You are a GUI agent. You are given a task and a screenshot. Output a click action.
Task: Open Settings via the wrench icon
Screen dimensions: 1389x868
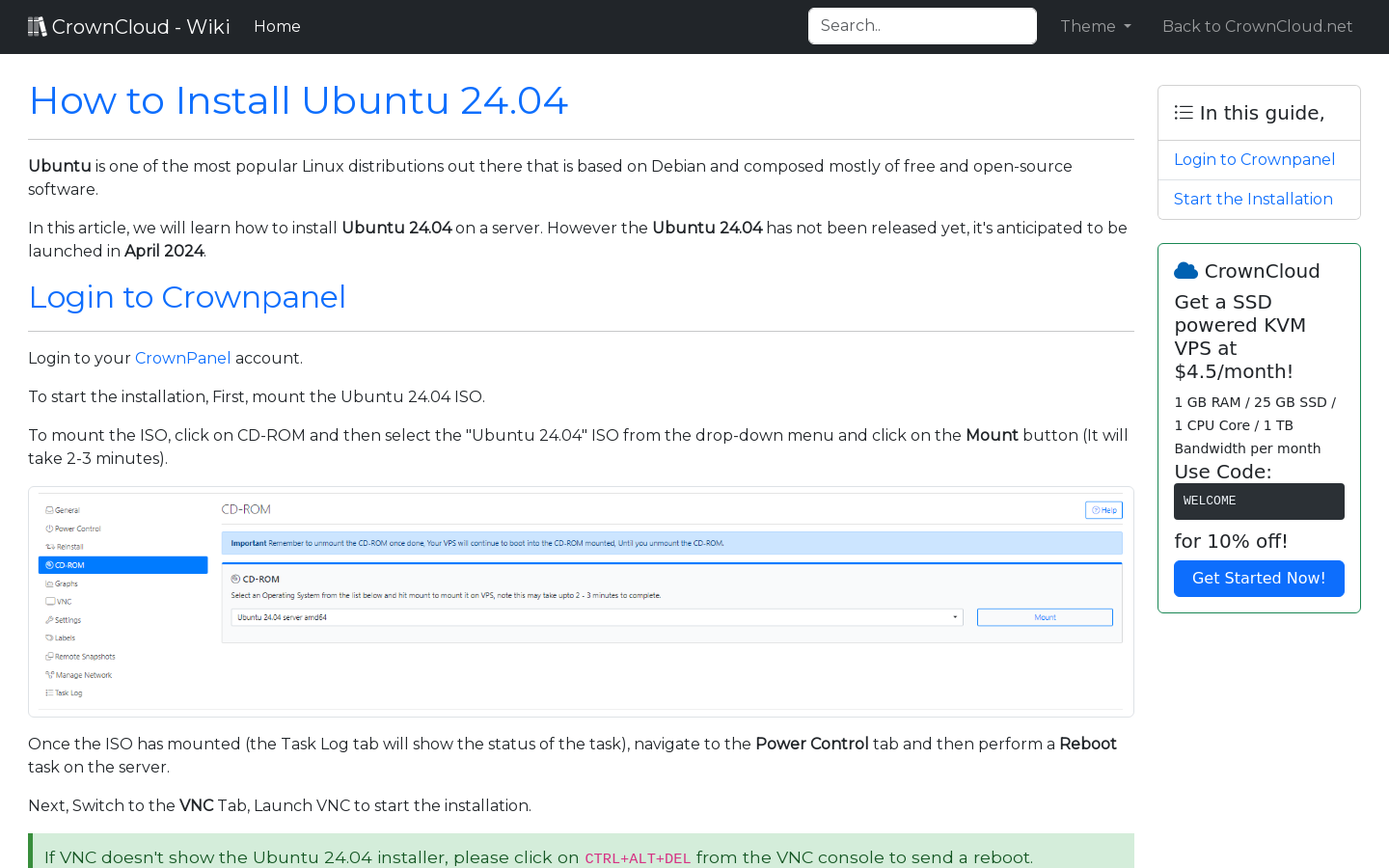(49, 619)
